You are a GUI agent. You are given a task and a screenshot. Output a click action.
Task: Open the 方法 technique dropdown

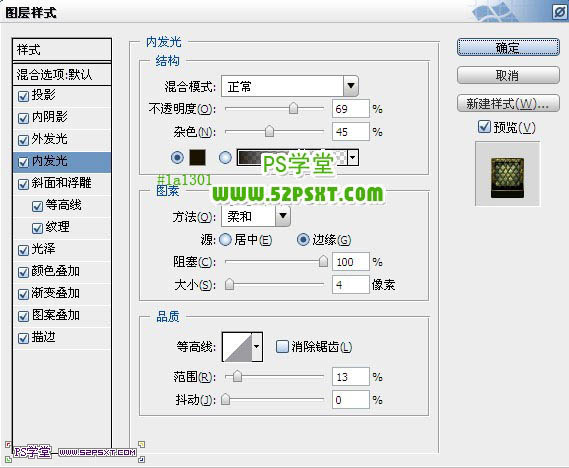[256, 217]
